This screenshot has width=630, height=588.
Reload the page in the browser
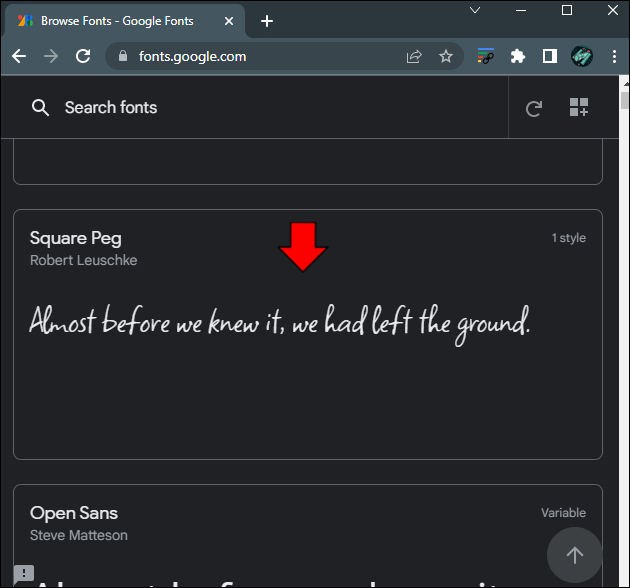coord(83,57)
